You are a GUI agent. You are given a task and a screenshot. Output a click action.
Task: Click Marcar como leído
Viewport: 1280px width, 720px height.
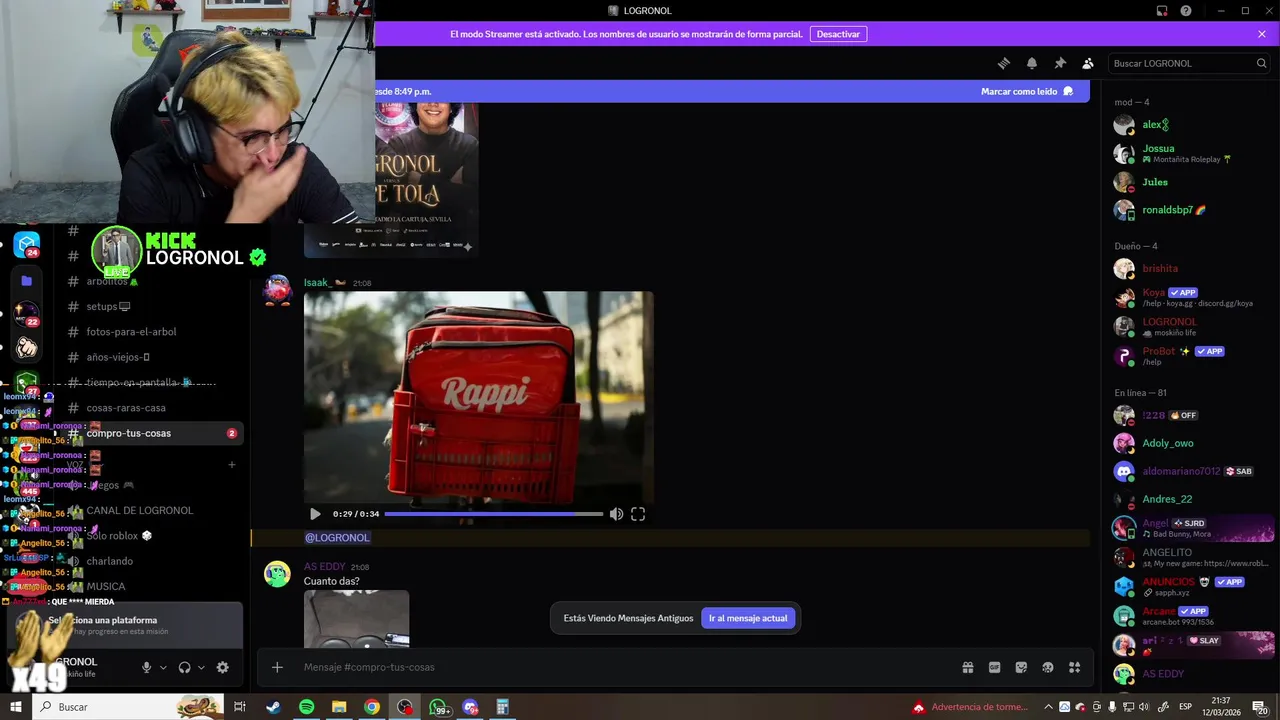(1027, 91)
